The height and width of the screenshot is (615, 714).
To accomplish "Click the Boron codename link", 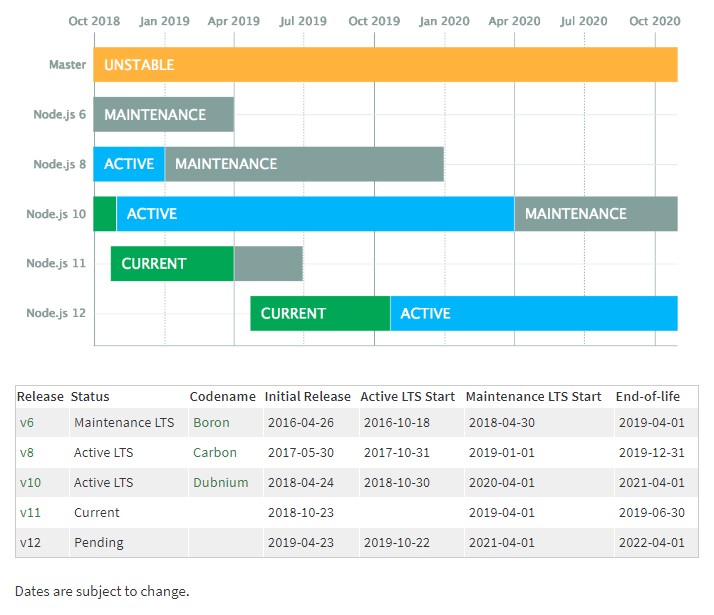I will coord(211,422).
